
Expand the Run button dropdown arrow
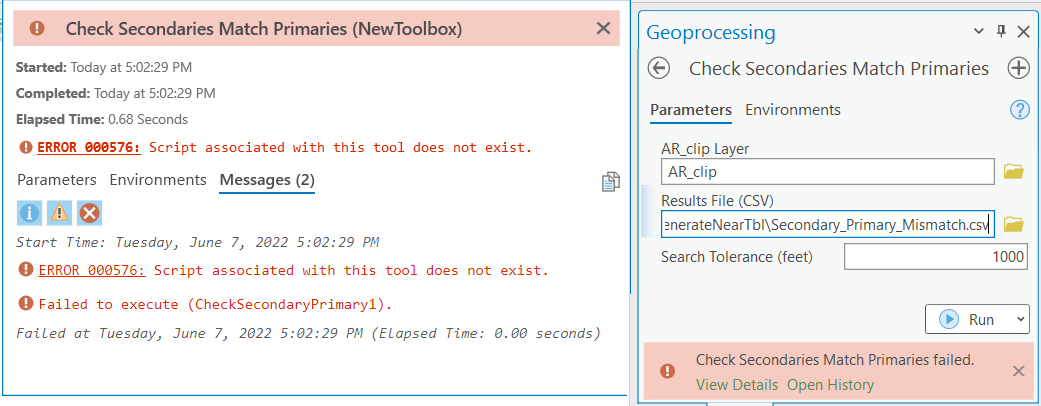tap(1020, 320)
